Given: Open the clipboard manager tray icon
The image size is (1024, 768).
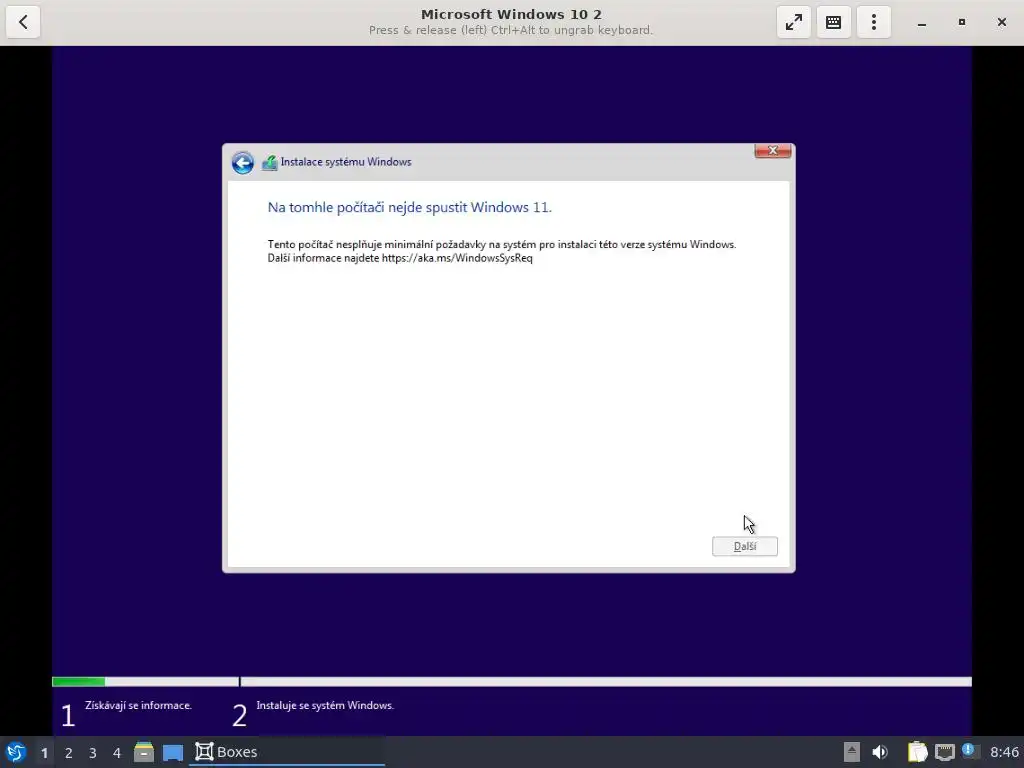Looking at the screenshot, I should [917, 752].
